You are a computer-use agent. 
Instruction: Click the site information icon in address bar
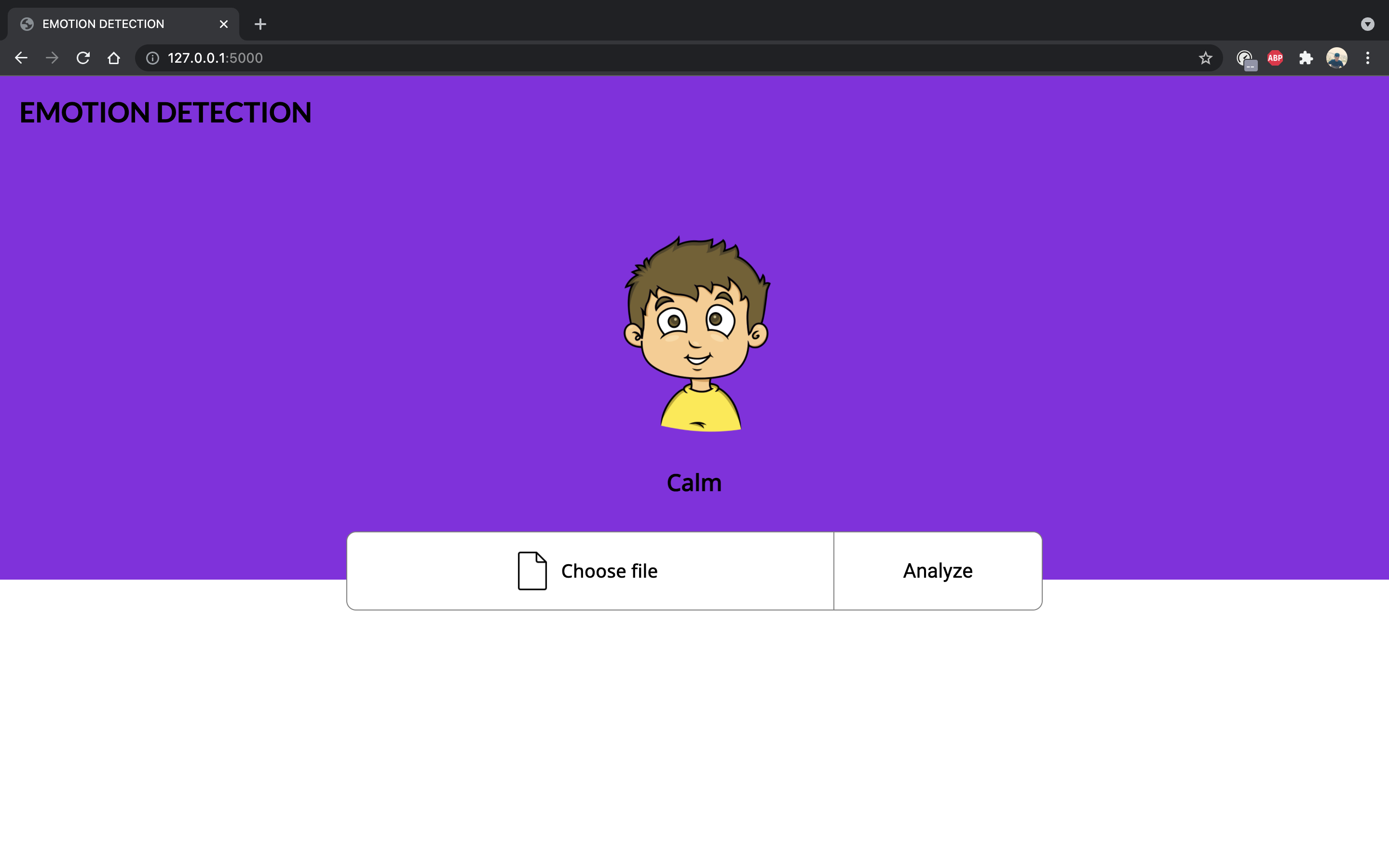151,57
